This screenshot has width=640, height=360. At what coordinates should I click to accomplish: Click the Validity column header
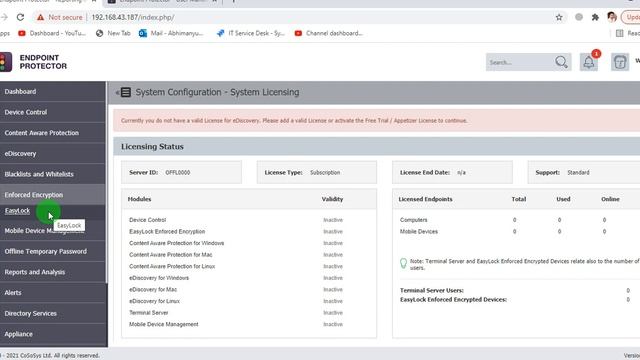tap(332, 199)
